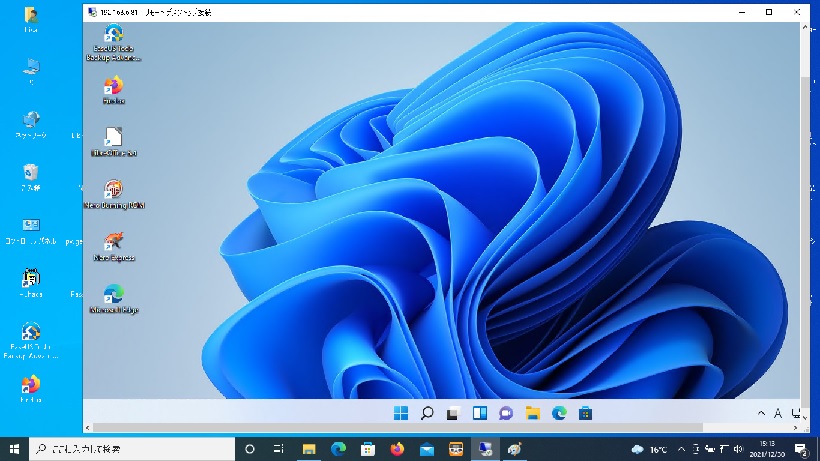
Task: Expand hidden tray icons in remote taskbar
Action: tap(763, 413)
